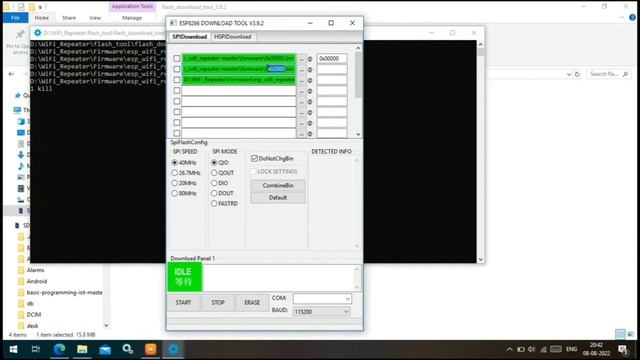Refresh the Explorer address bar location
Image resolution: width=640 pixels, height=360 pixels.
(577, 74)
